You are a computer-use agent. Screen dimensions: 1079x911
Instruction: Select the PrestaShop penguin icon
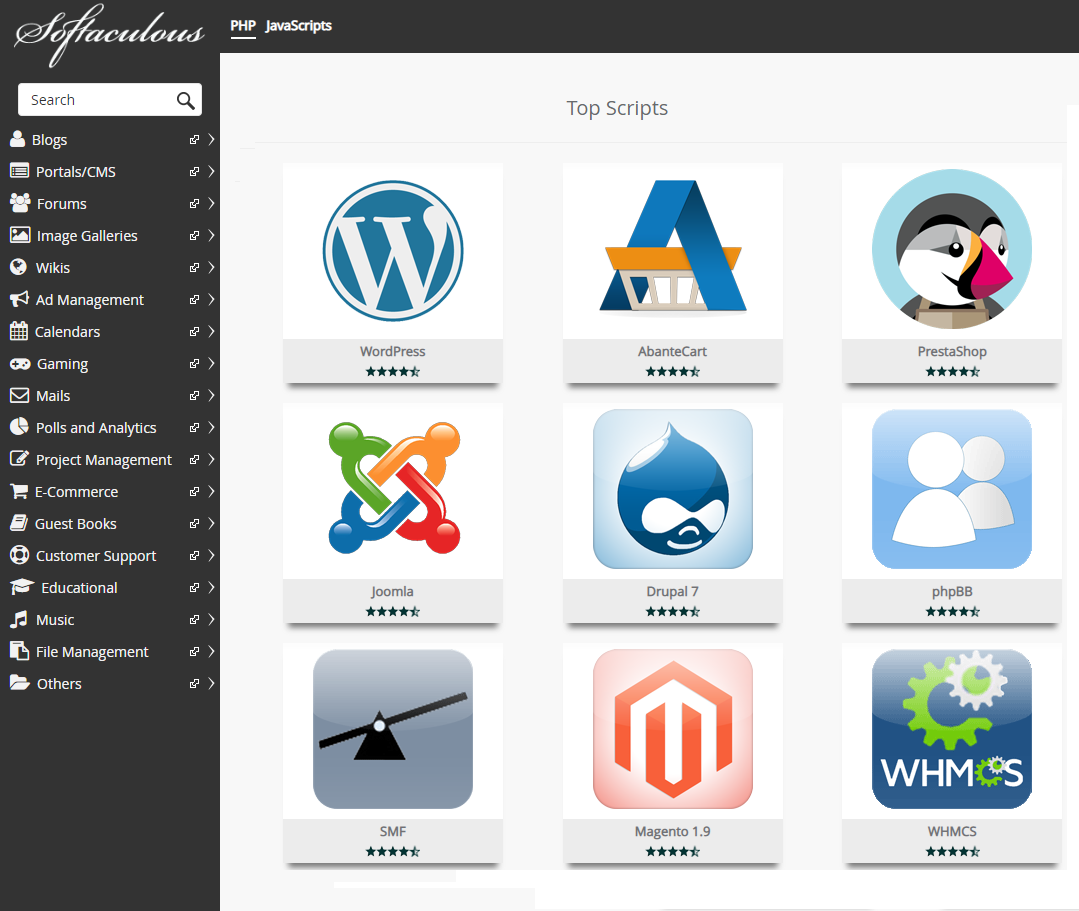click(951, 249)
